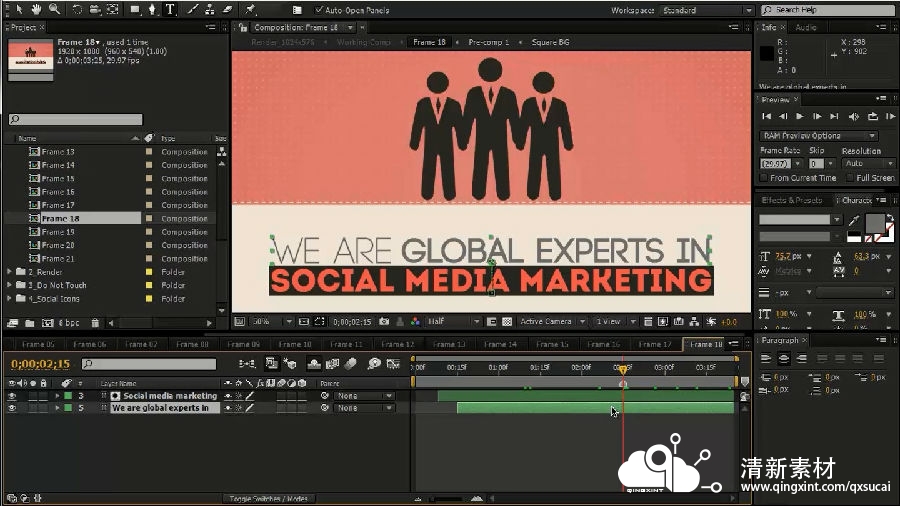The width and height of the screenshot is (900, 506).
Task: Select the Brush tool
Action: (x=192, y=9)
